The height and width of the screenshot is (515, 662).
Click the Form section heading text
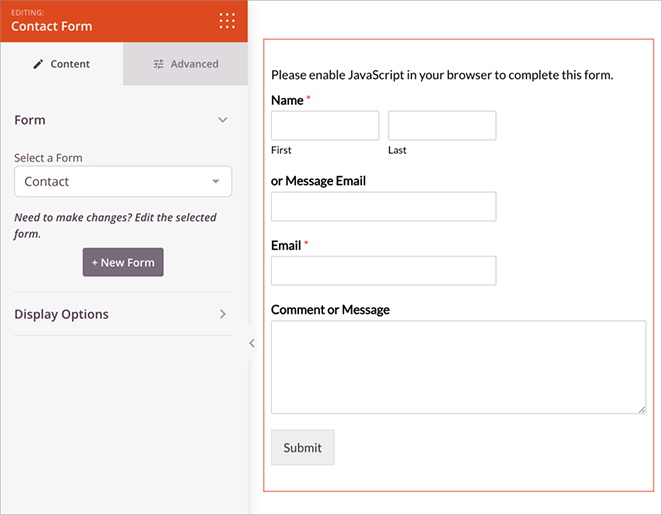pos(30,120)
